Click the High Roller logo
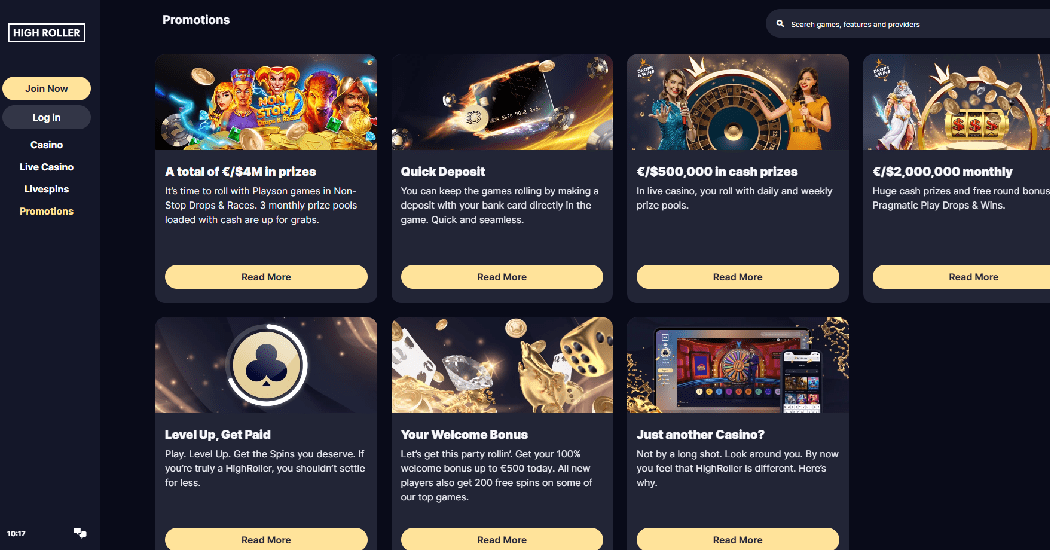The image size is (1050, 550). click(x=46, y=32)
